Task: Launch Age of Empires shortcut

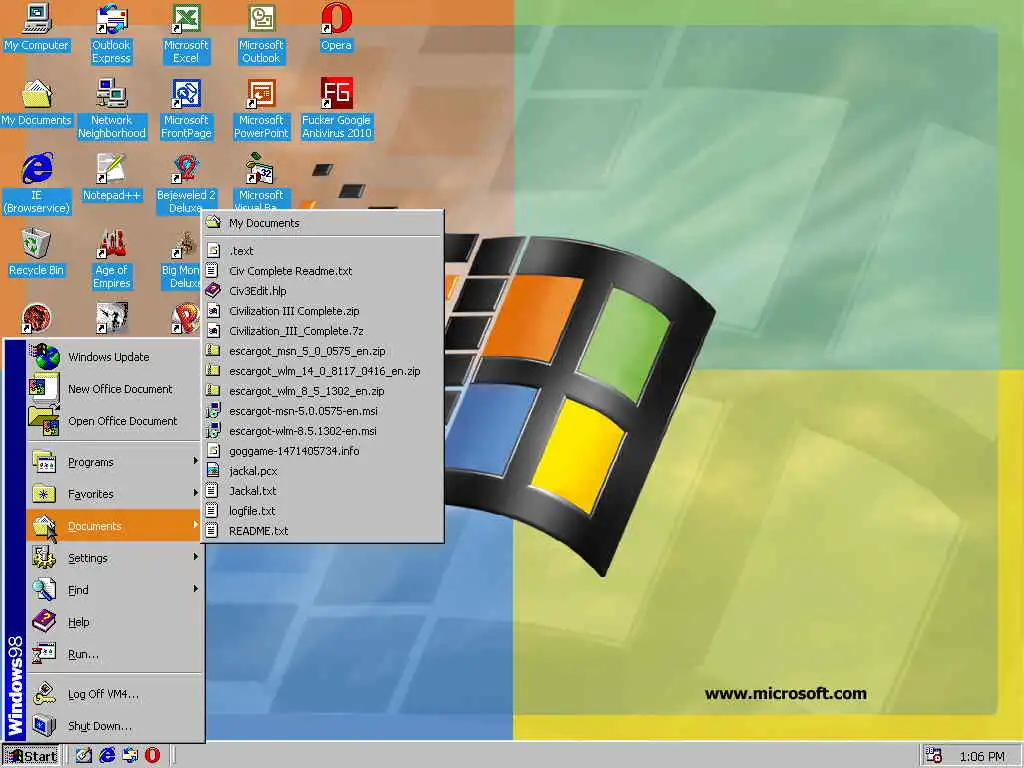Action: [x=112, y=259]
